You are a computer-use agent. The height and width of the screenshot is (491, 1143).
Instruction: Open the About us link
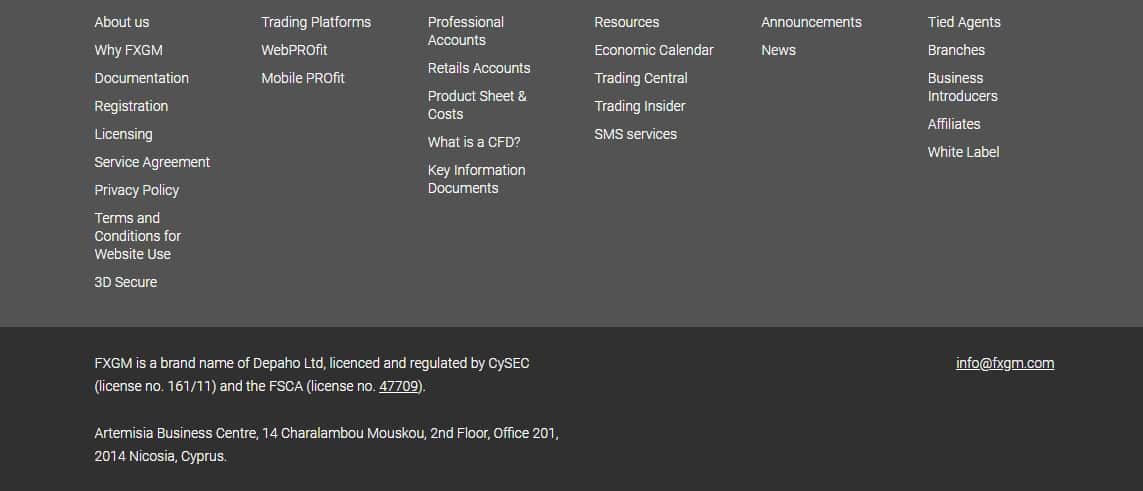[x=122, y=22]
